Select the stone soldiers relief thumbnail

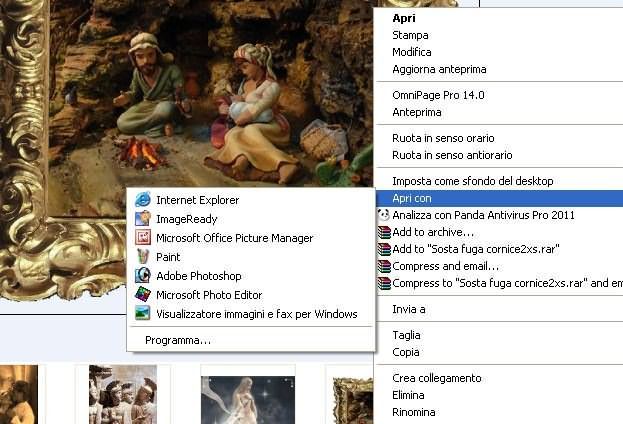[123, 395]
